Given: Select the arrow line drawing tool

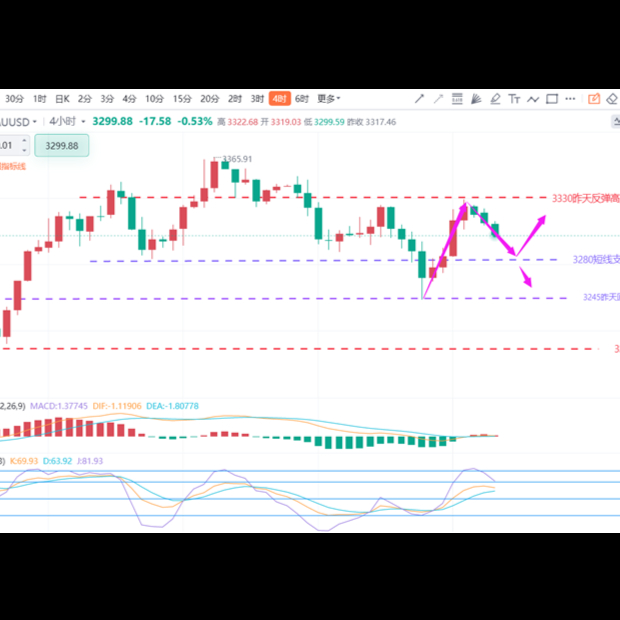Looking at the screenshot, I should (438, 99).
